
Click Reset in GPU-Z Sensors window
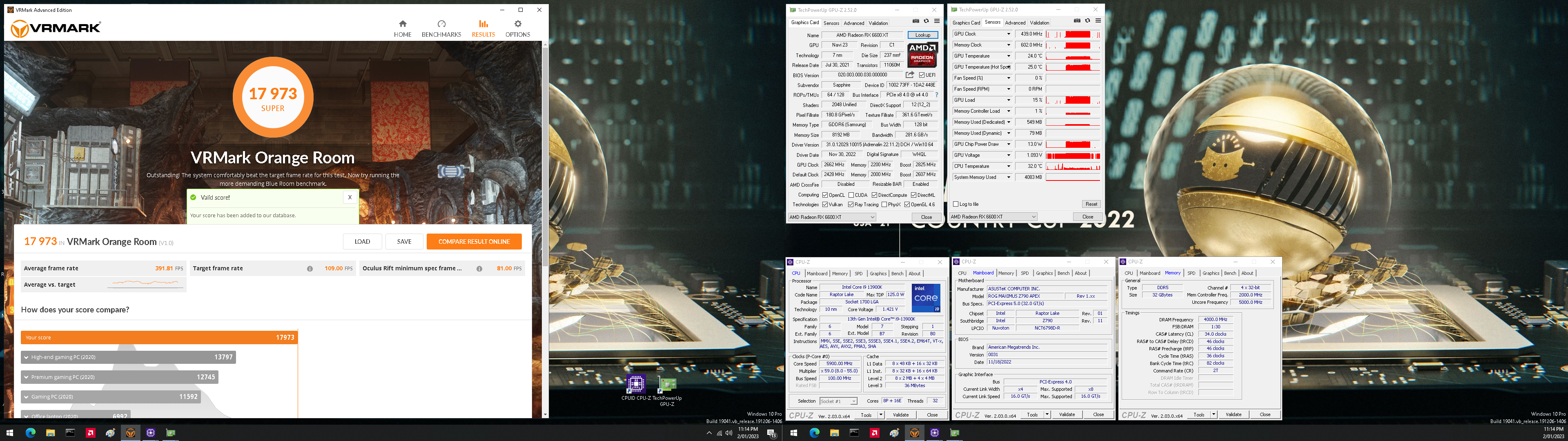[1091, 204]
